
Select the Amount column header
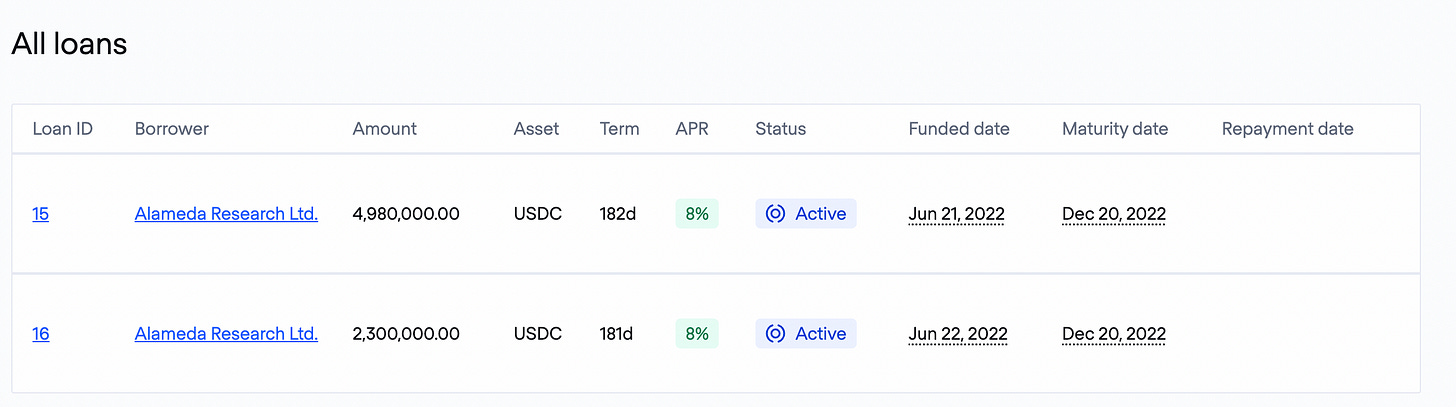[x=385, y=128]
